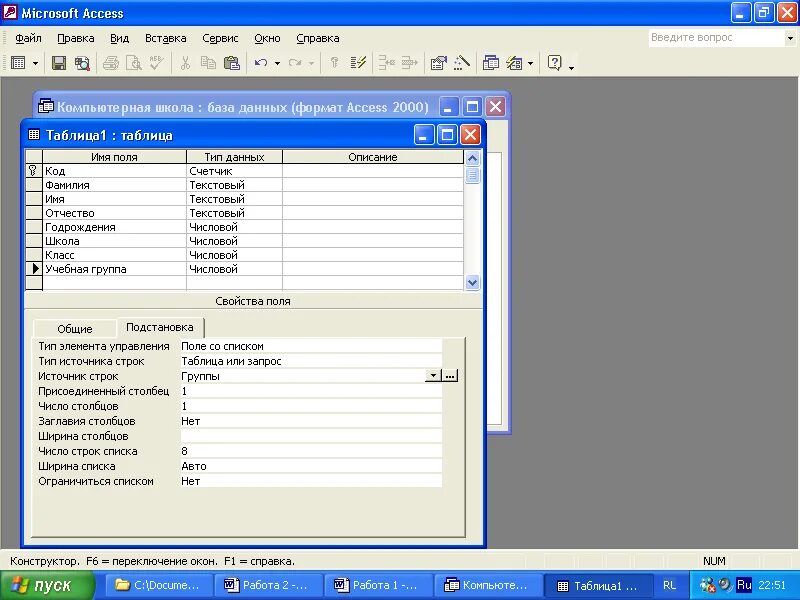The image size is (800, 600).
Task: Click the Тип источника строк value
Action: [x=311, y=361]
